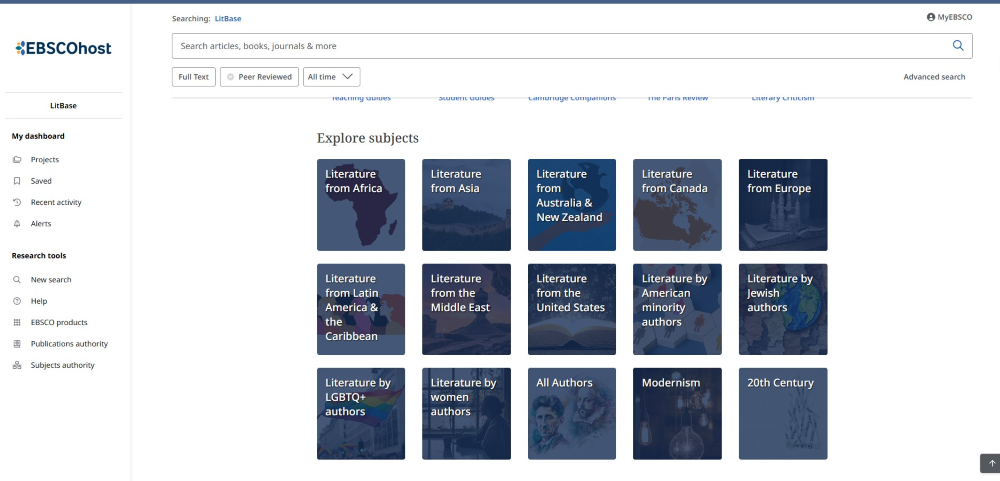Screen dimensions: 1000x481
Task: Open 20th Century subject tile
Action: 783,413
